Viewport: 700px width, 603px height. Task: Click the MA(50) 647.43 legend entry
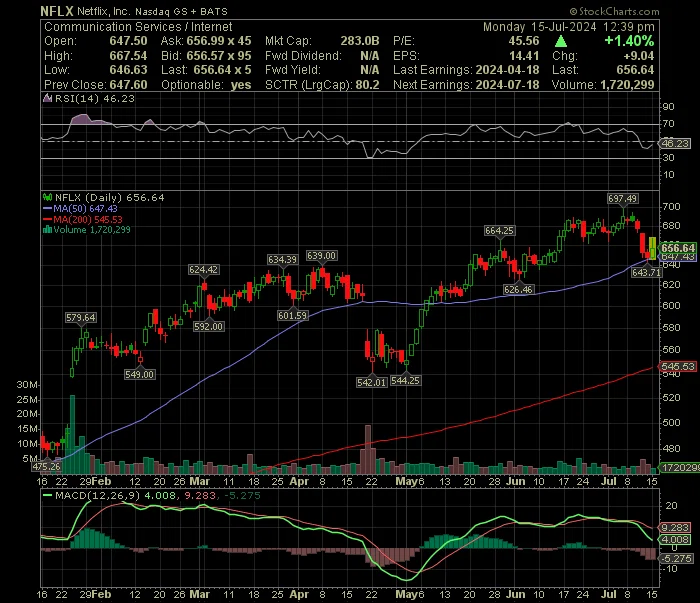tap(80, 208)
